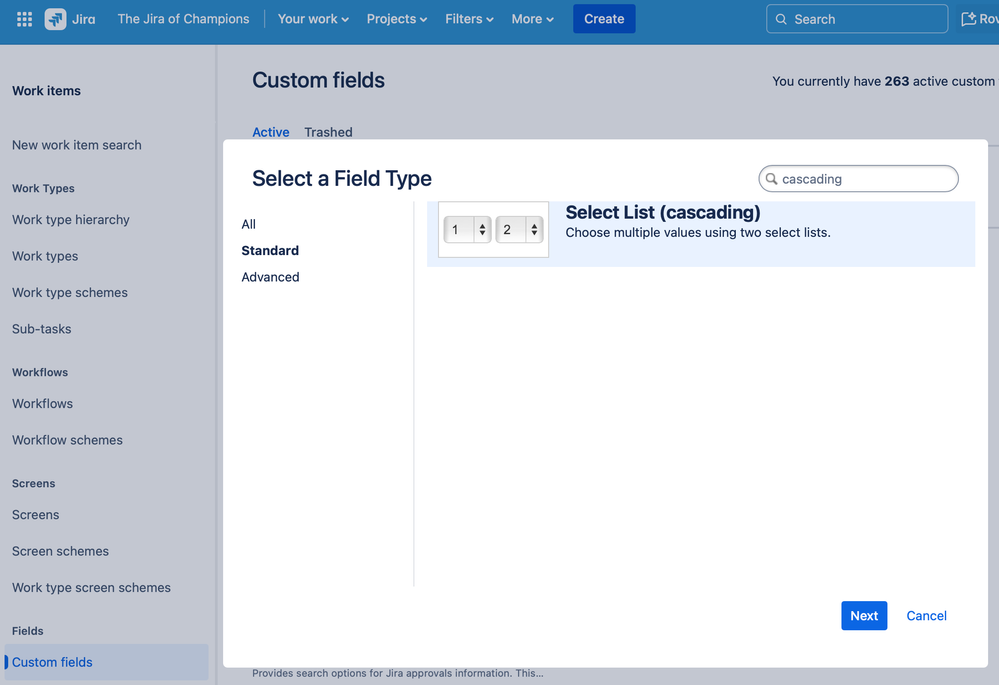Click 'Choose multiple values using two select lists.' text
Screen dimensions: 999x685
tap(698, 233)
